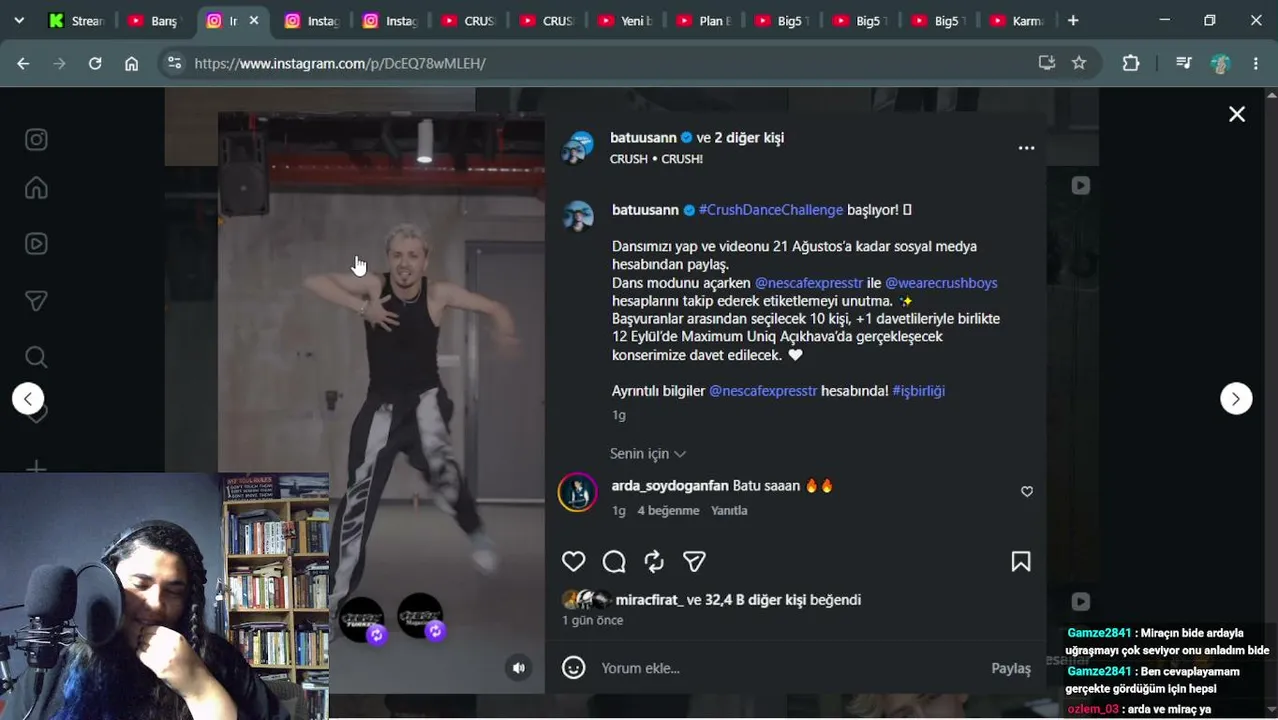Go to previous post with left arrow
Viewport: 1278px width, 720px height.
click(x=28, y=398)
